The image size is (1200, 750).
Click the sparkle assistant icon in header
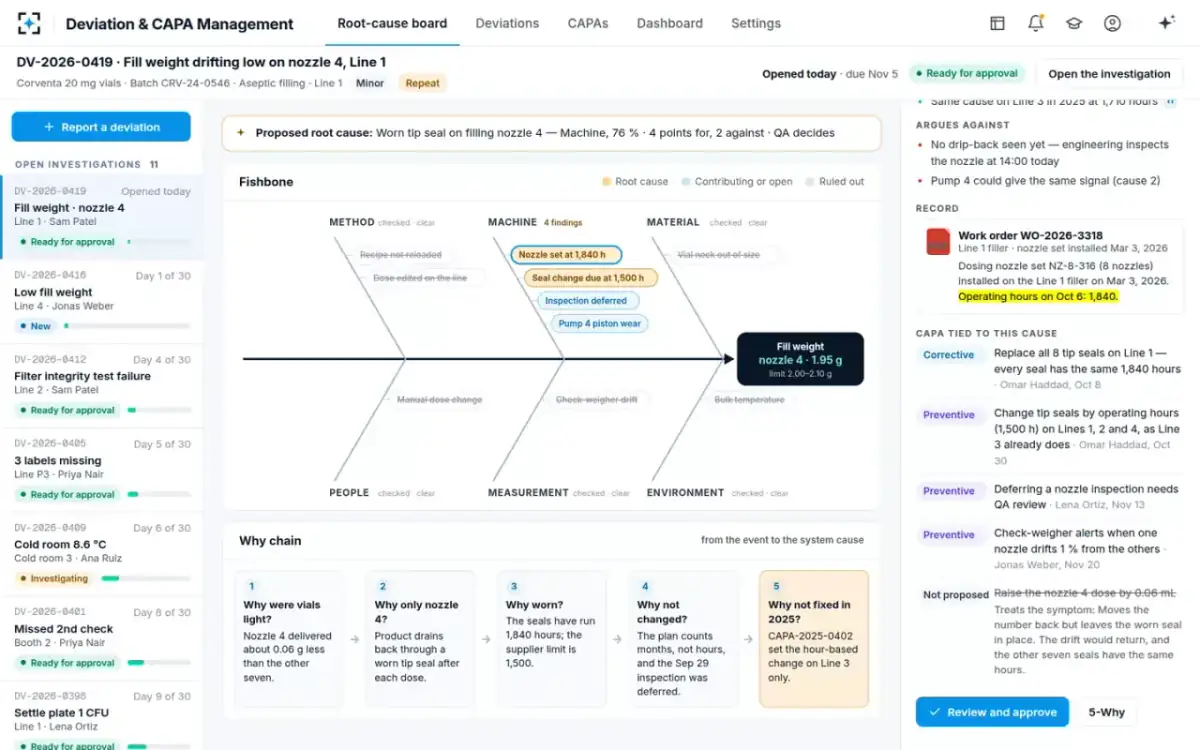[1166, 23]
